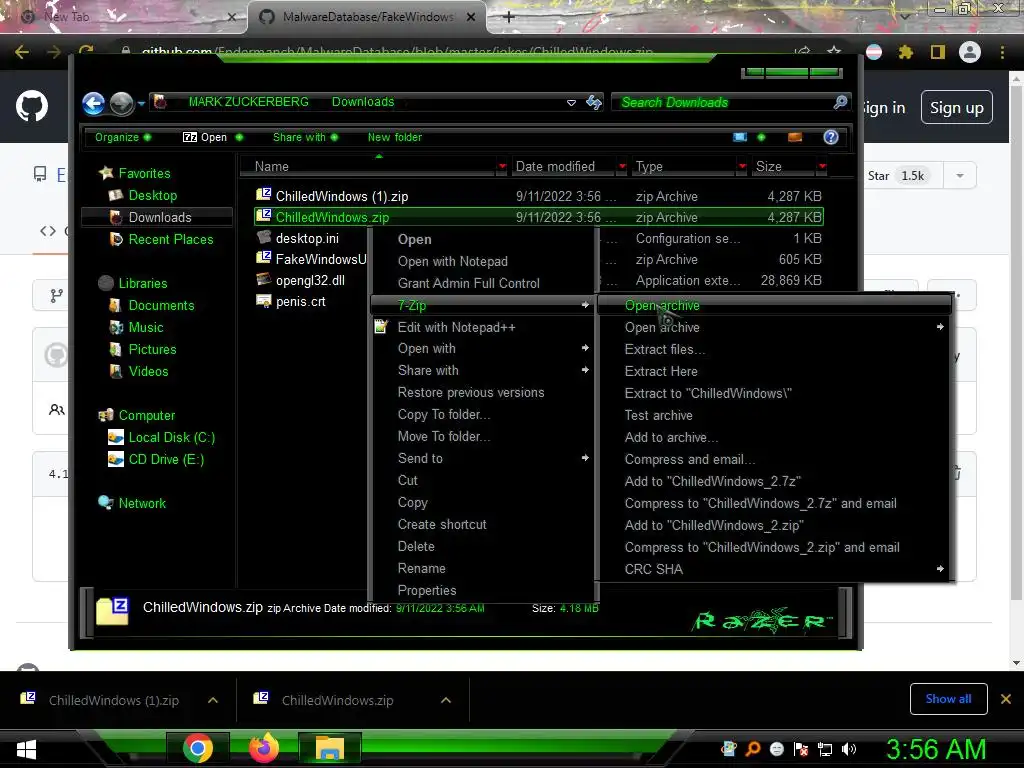Click the Windows Start button
The image size is (1024, 768).
click(x=26, y=749)
